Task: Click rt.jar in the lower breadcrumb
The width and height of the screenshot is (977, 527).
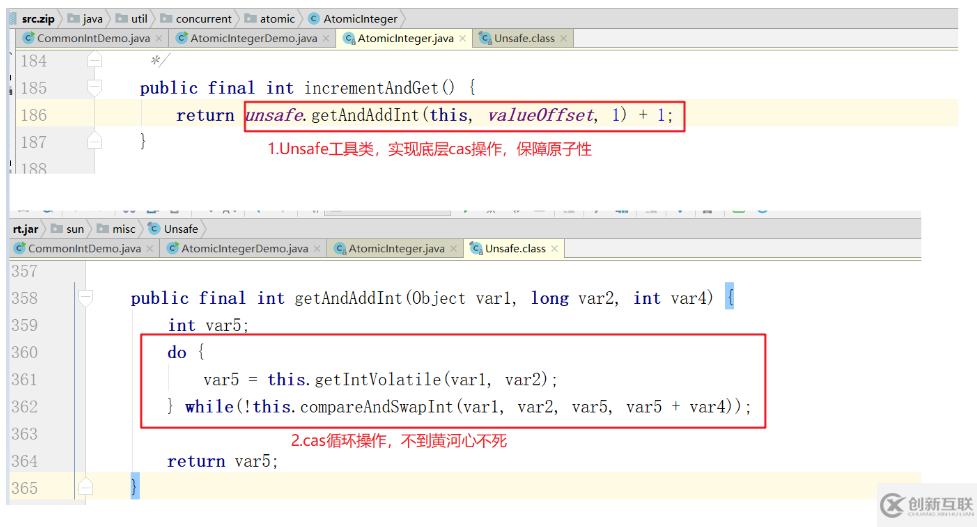Action: pyautogui.click(x=25, y=229)
